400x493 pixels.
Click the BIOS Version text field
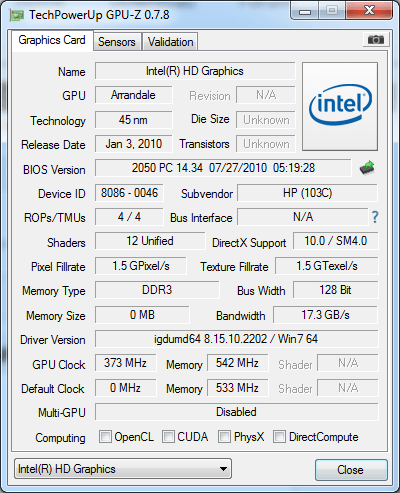(x=223, y=168)
